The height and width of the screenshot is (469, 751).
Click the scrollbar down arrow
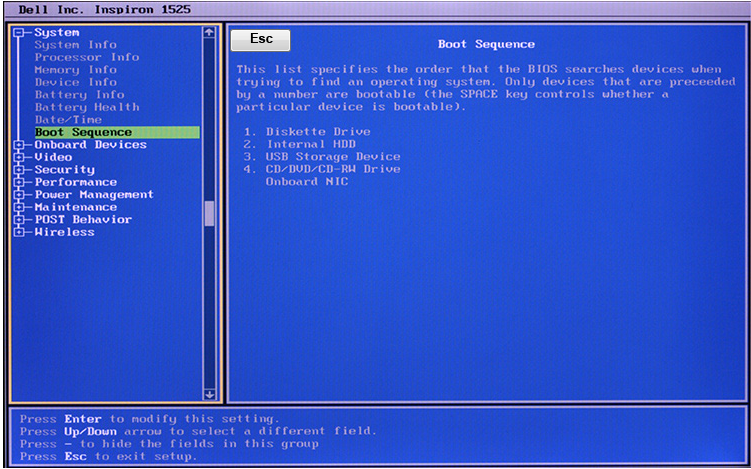pyautogui.click(x=209, y=394)
